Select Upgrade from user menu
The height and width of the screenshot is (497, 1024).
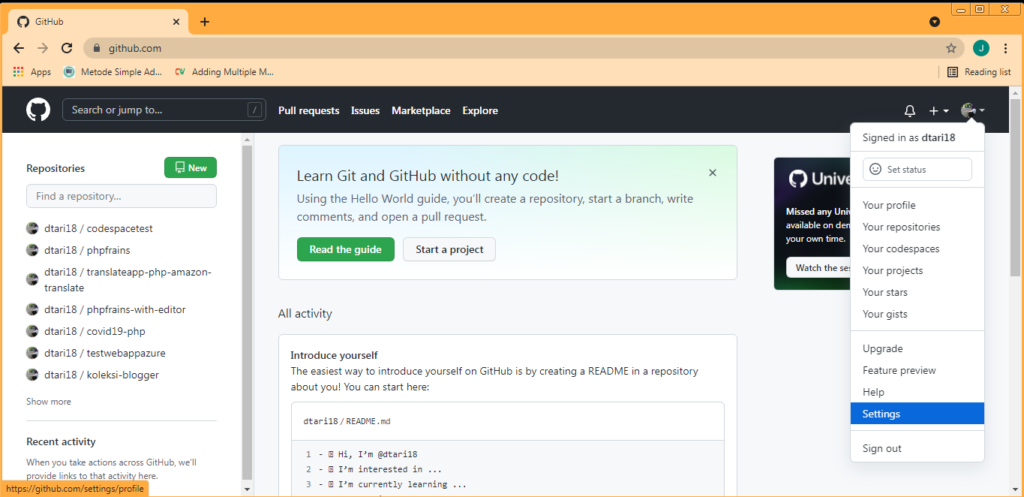917,348
